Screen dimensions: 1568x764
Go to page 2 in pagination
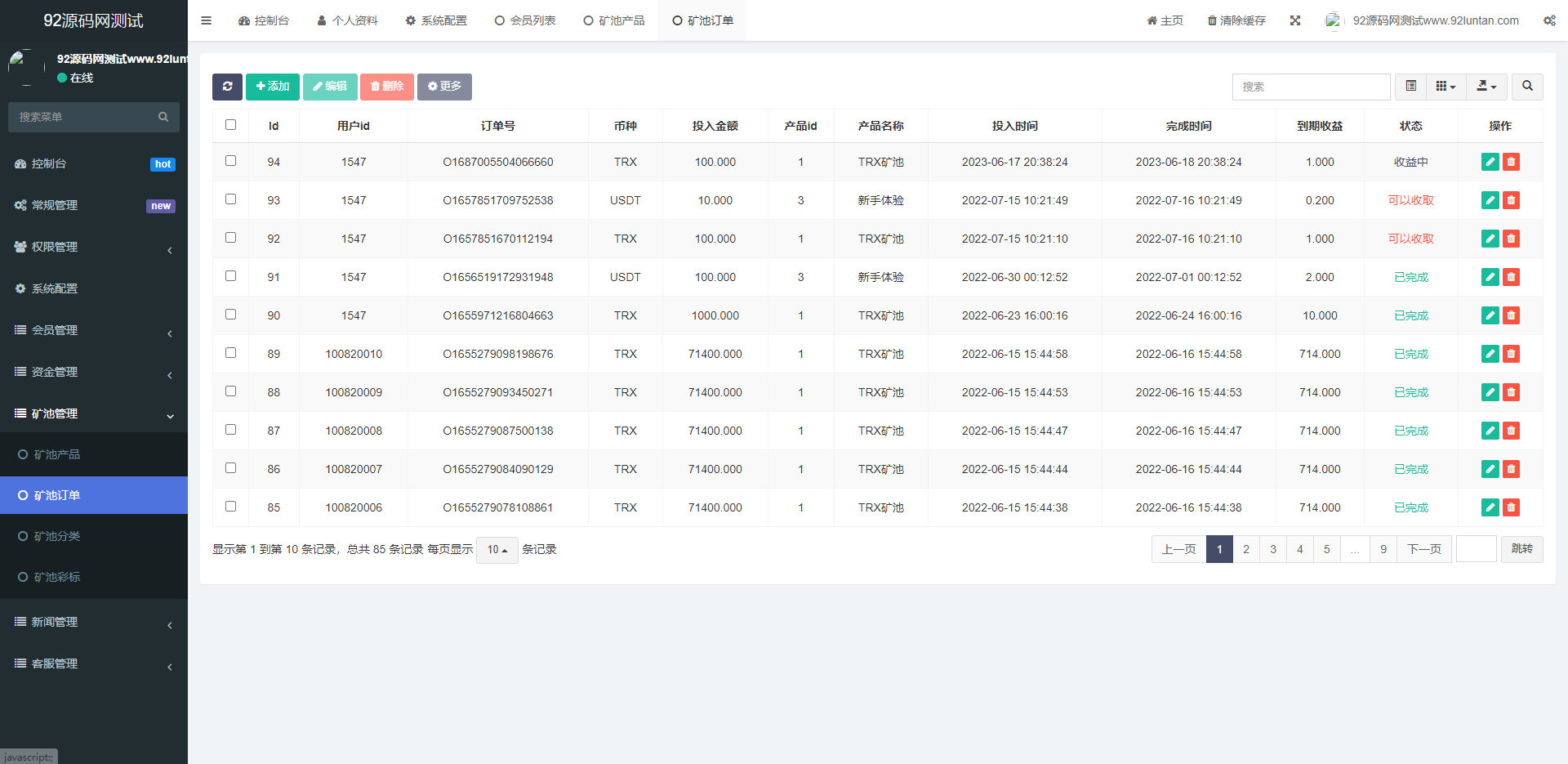coord(1245,549)
